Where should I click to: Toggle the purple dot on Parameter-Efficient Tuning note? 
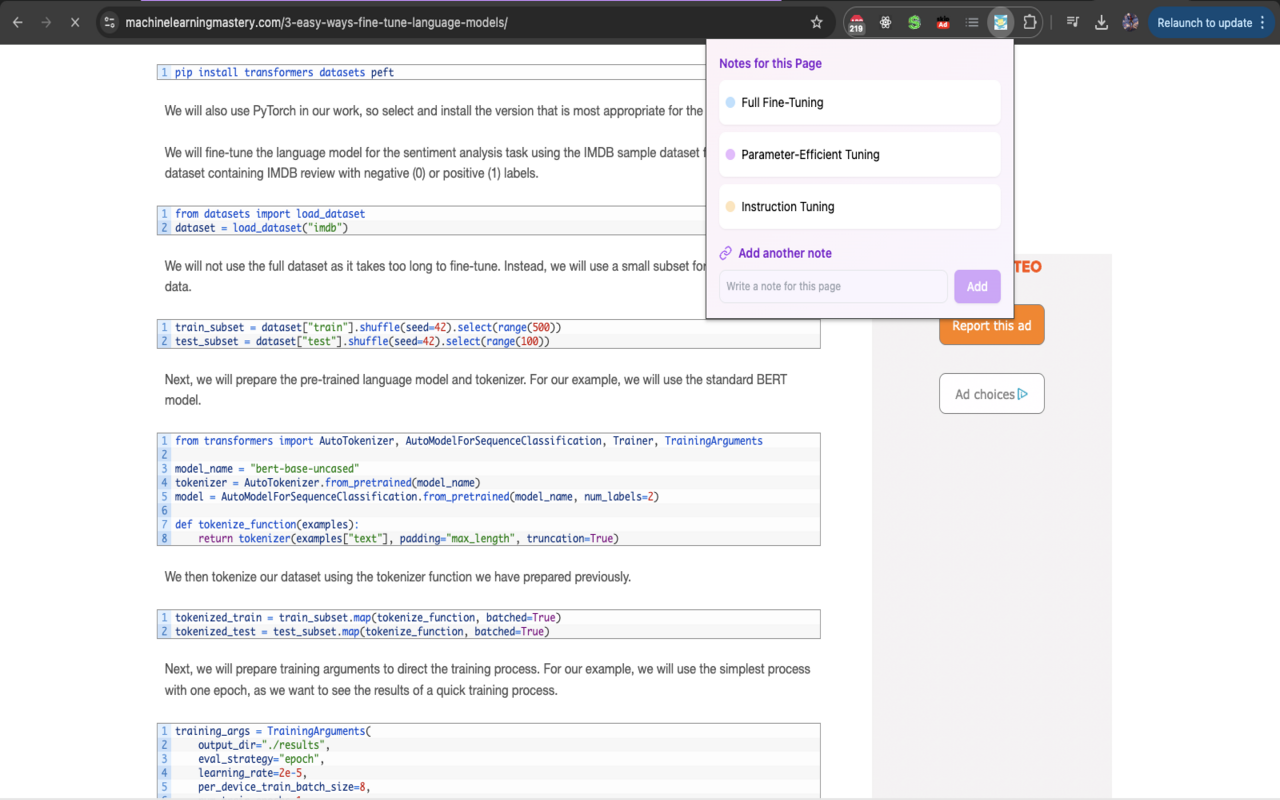731,154
